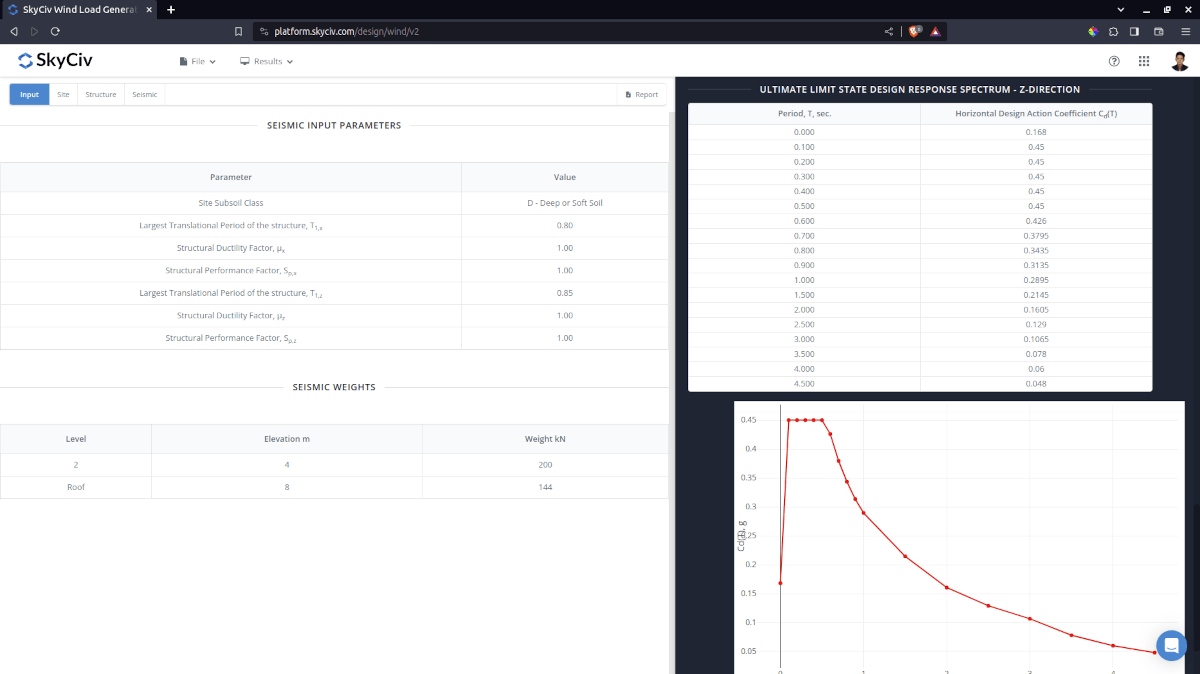Click the browser share icon in address bar

(x=888, y=31)
